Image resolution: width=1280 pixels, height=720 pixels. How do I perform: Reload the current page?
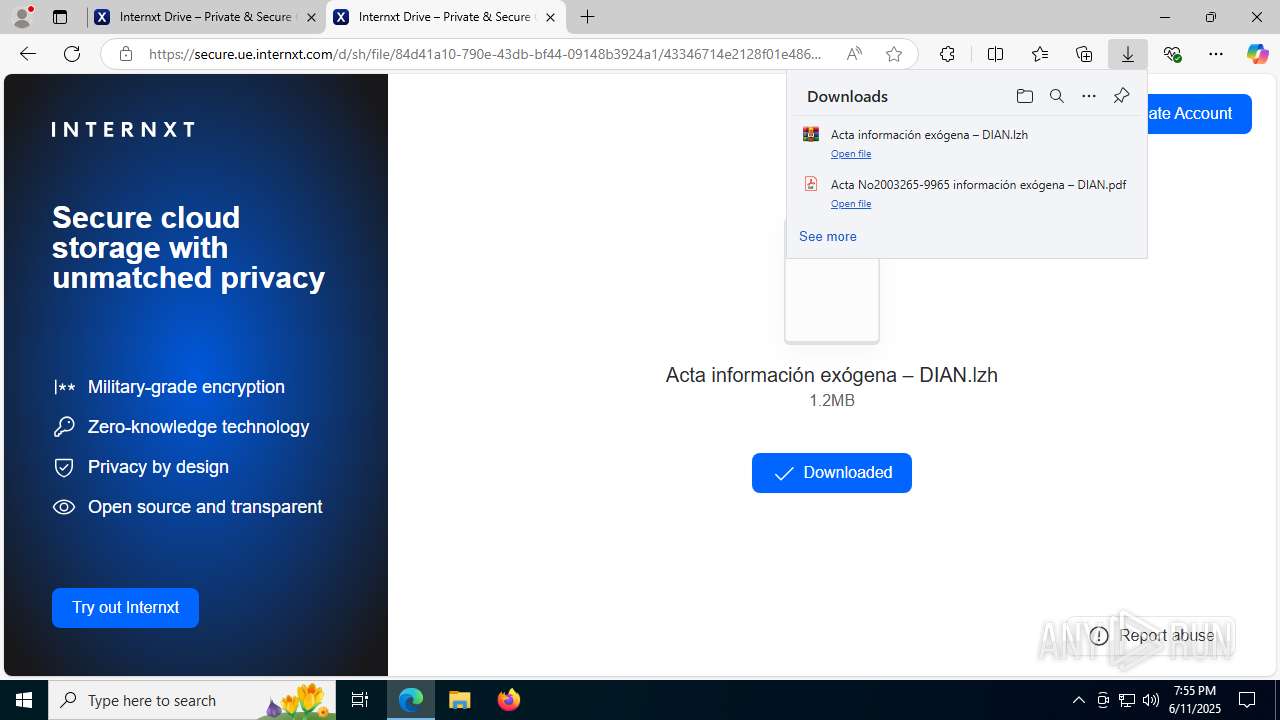(x=72, y=54)
